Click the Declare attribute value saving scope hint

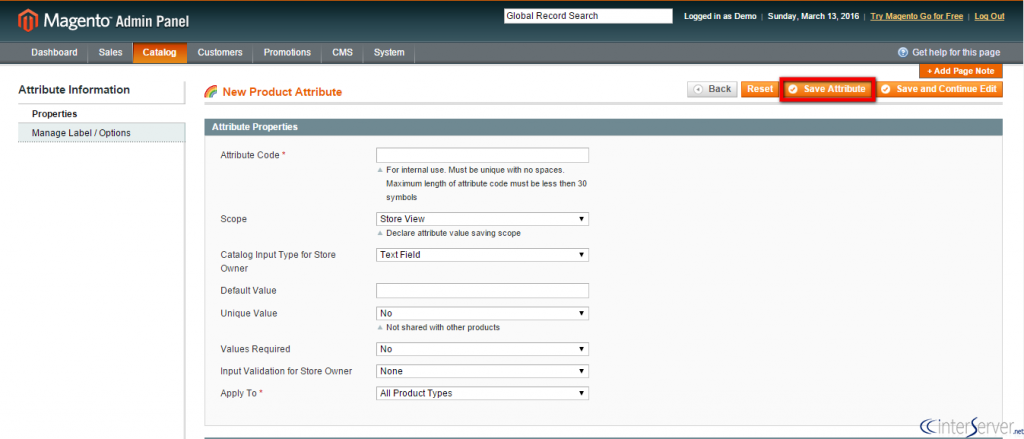click(x=453, y=233)
